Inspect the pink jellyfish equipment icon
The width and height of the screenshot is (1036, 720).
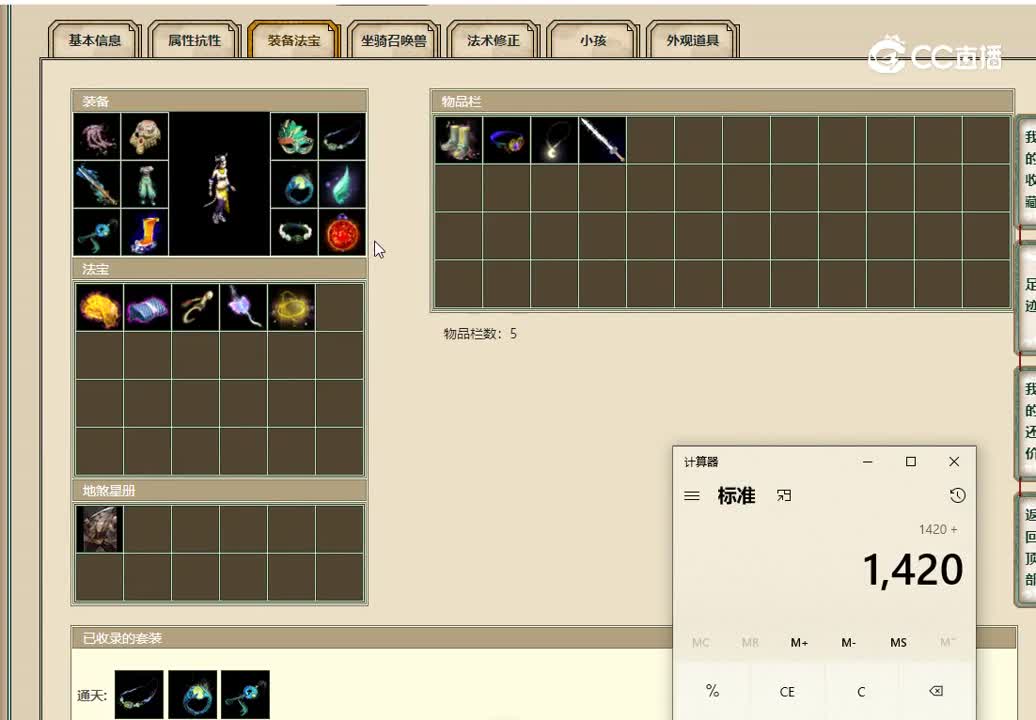[x=97, y=137]
